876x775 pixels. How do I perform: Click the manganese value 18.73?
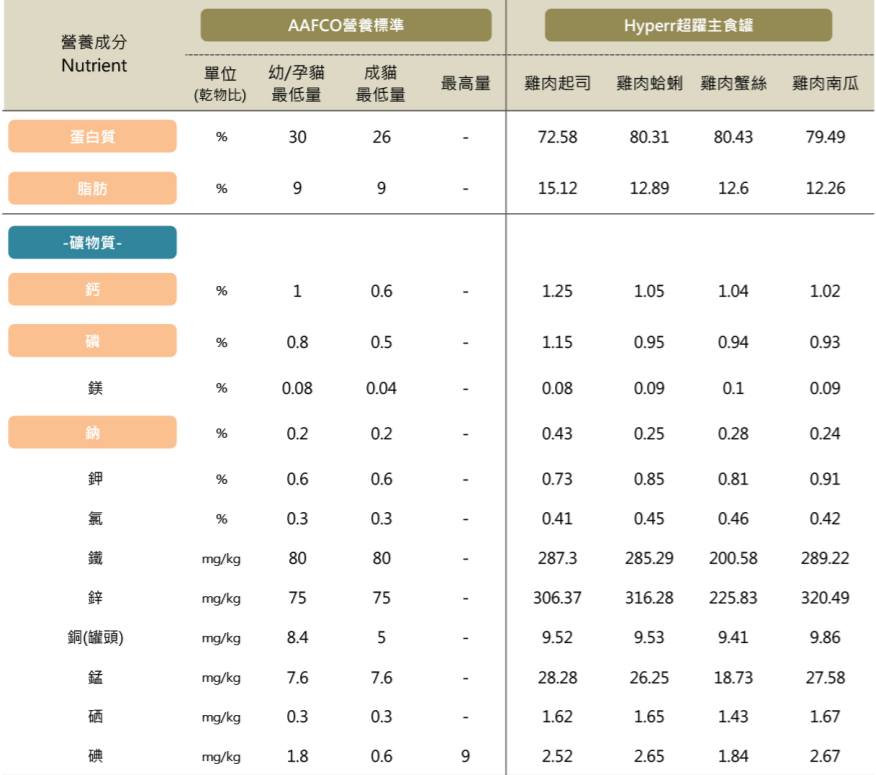coord(733,678)
